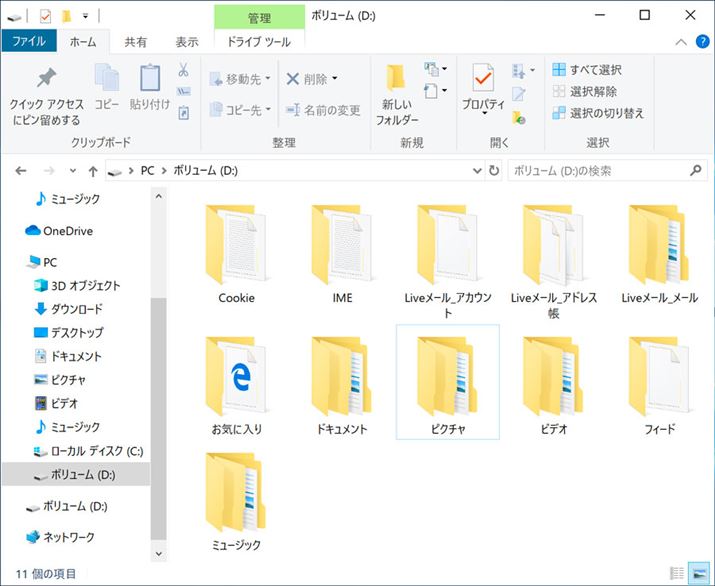Image resolution: width=715 pixels, height=586 pixels.
Task: Click PC in the address breadcrumb
Action: (147, 171)
